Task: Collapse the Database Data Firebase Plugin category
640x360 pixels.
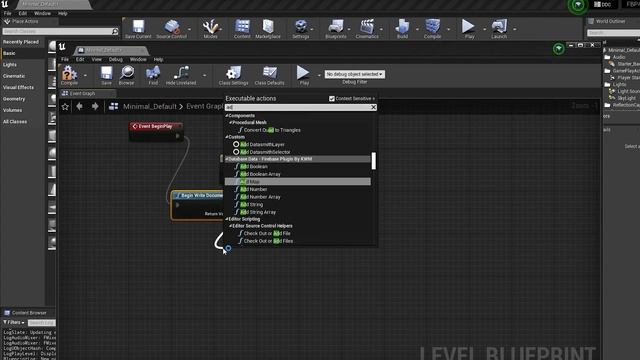Action: [x=227, y=159]
